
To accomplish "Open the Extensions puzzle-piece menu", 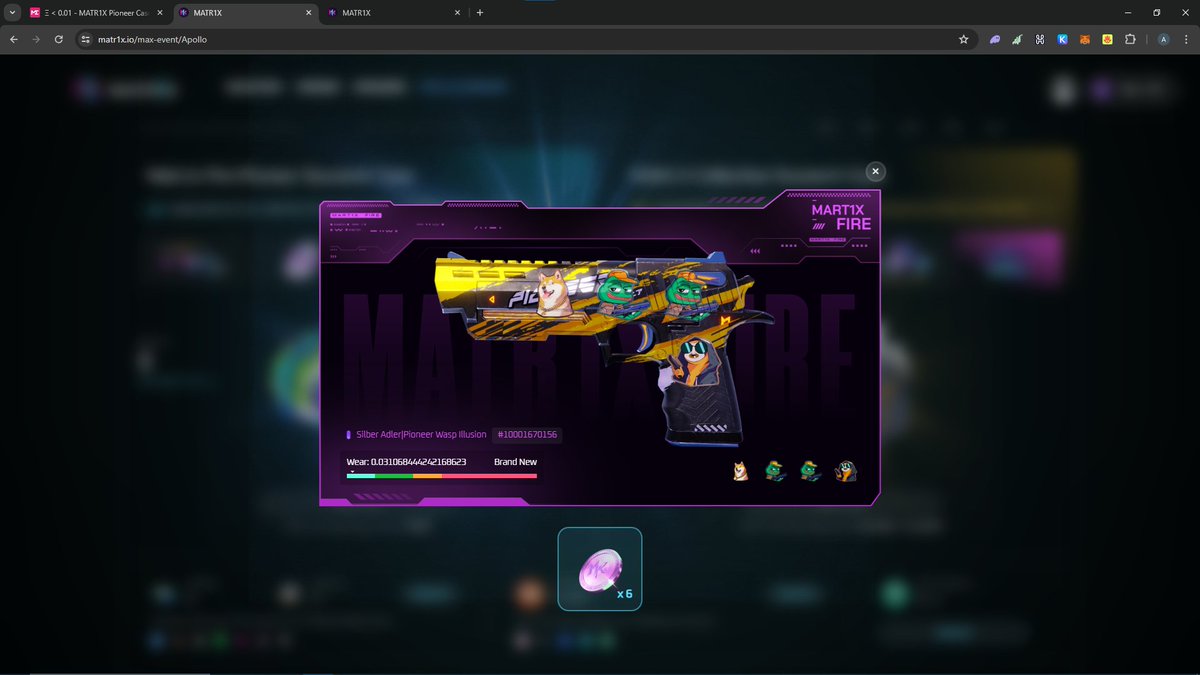I will point(1130,39).
